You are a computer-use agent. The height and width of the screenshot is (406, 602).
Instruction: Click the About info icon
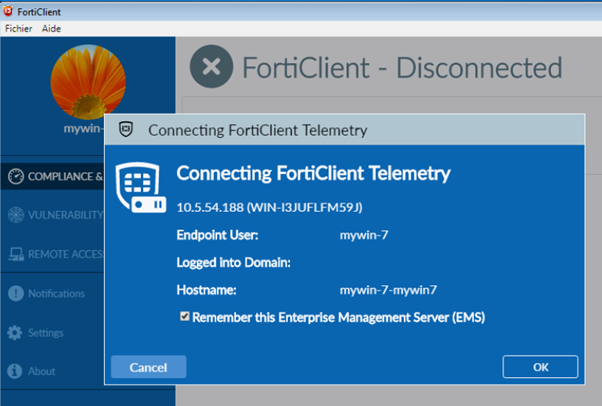click(x=14, y=371)
